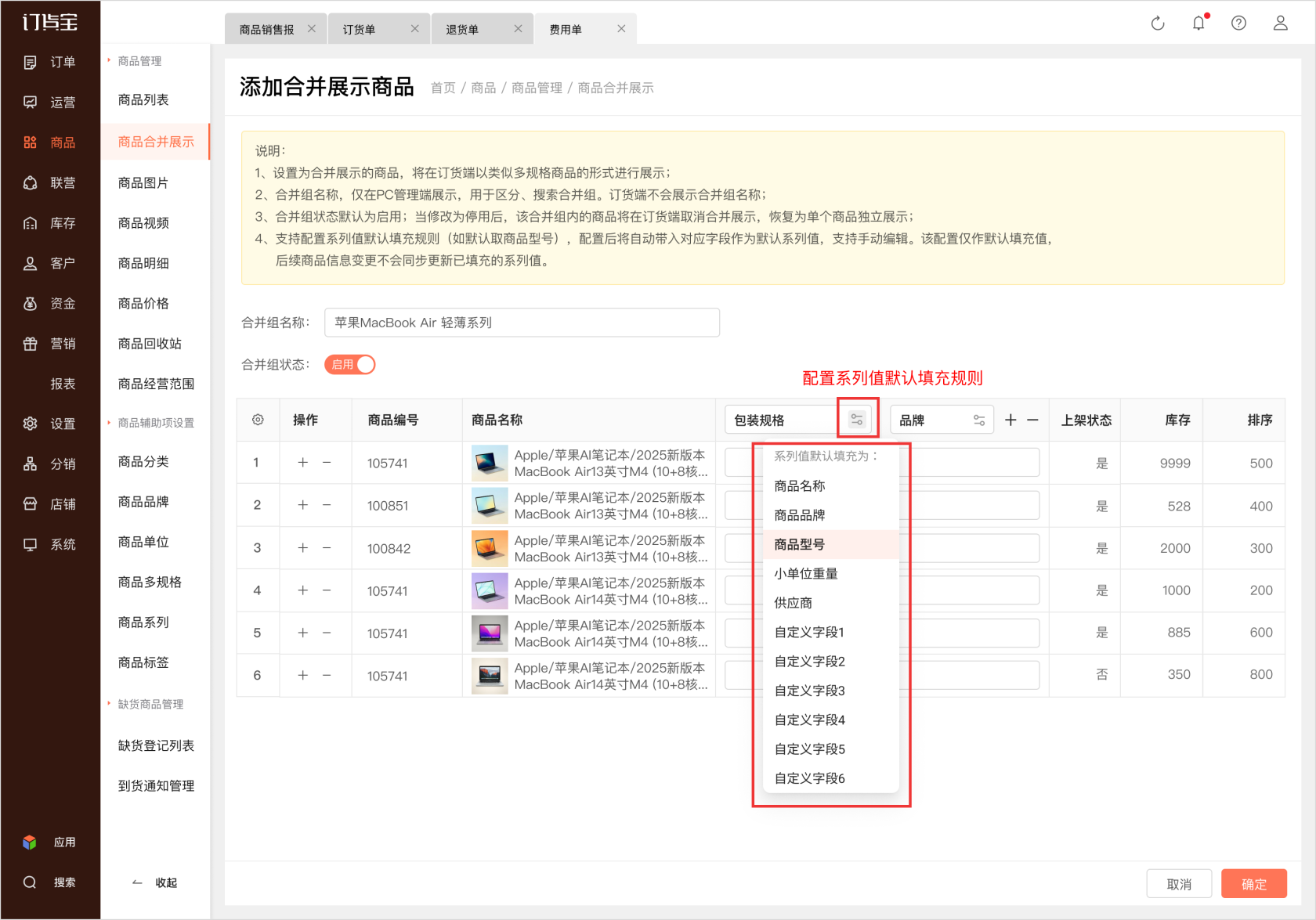
Task: Switch to the 退货单 tab
Action: tap(462, 30)
